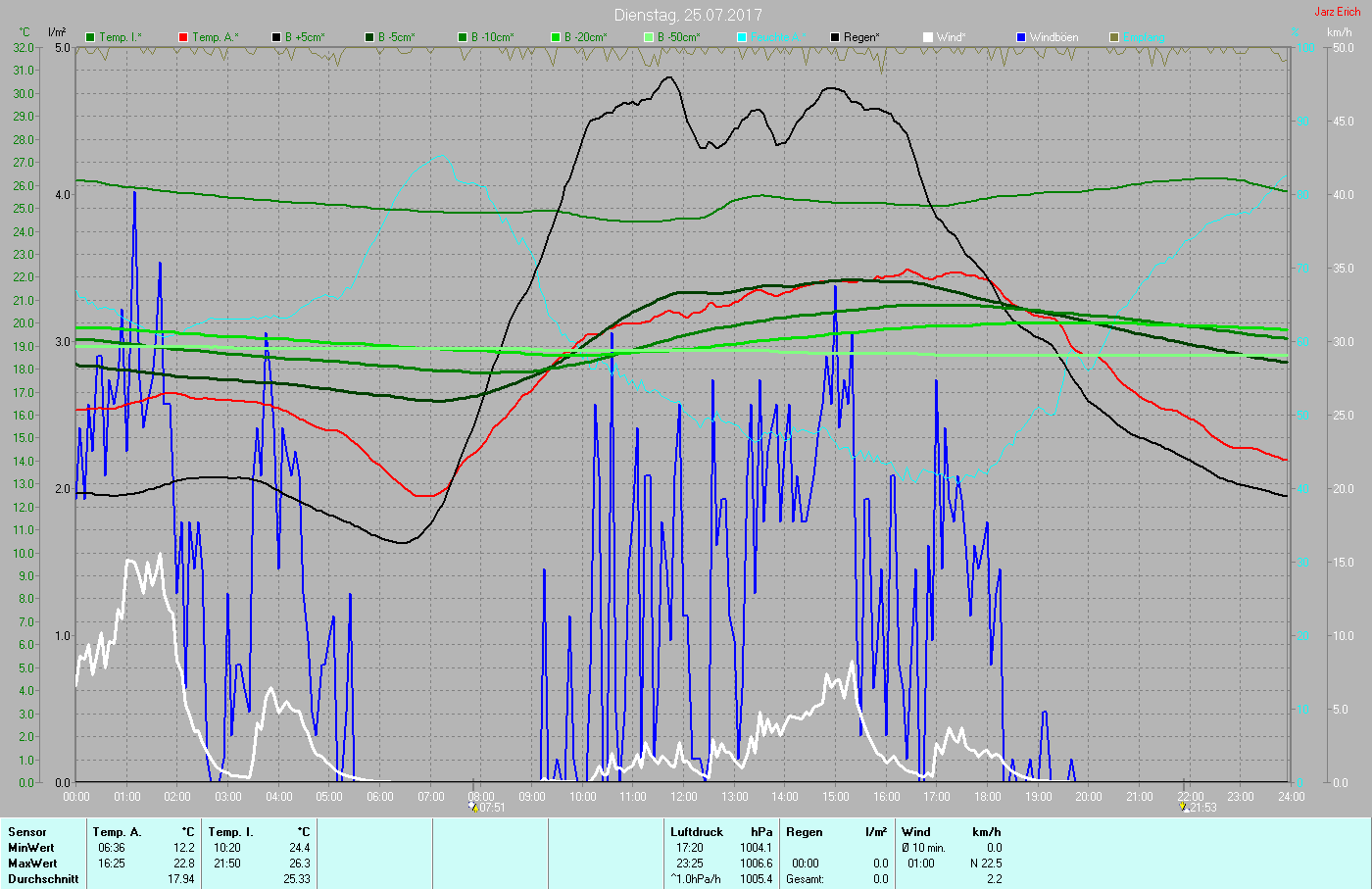Select the B +5cm legend label

305,37
